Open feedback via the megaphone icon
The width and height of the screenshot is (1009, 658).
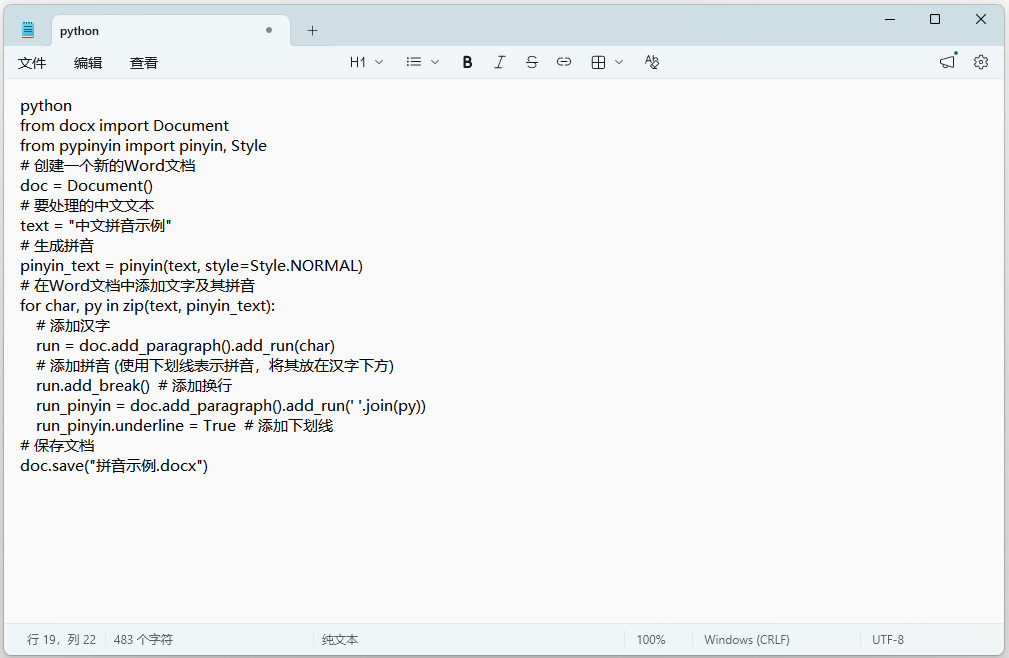[x=947, y=62]
